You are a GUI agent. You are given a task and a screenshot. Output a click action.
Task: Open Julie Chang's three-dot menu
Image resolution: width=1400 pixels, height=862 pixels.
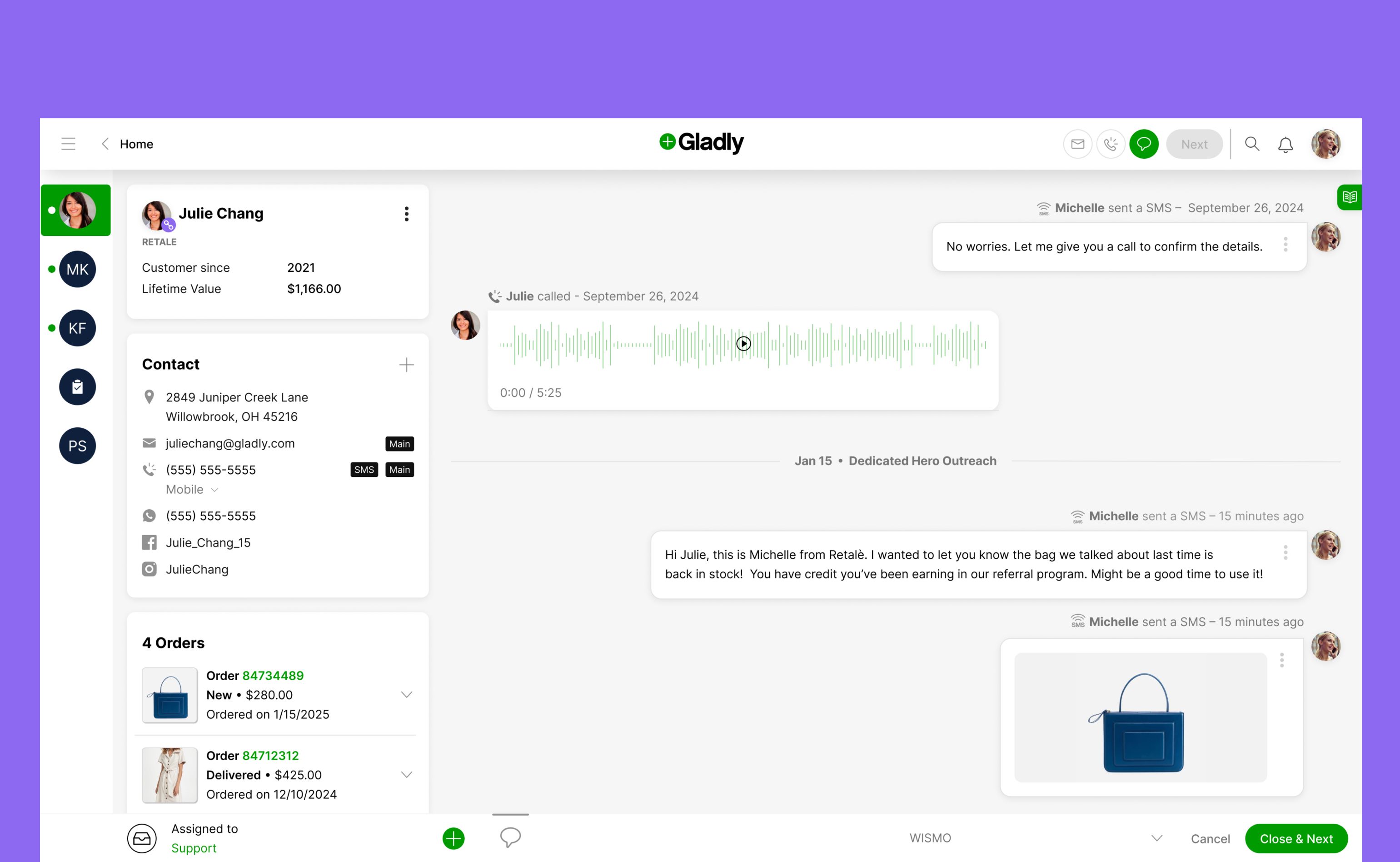[x=406, y=214]
